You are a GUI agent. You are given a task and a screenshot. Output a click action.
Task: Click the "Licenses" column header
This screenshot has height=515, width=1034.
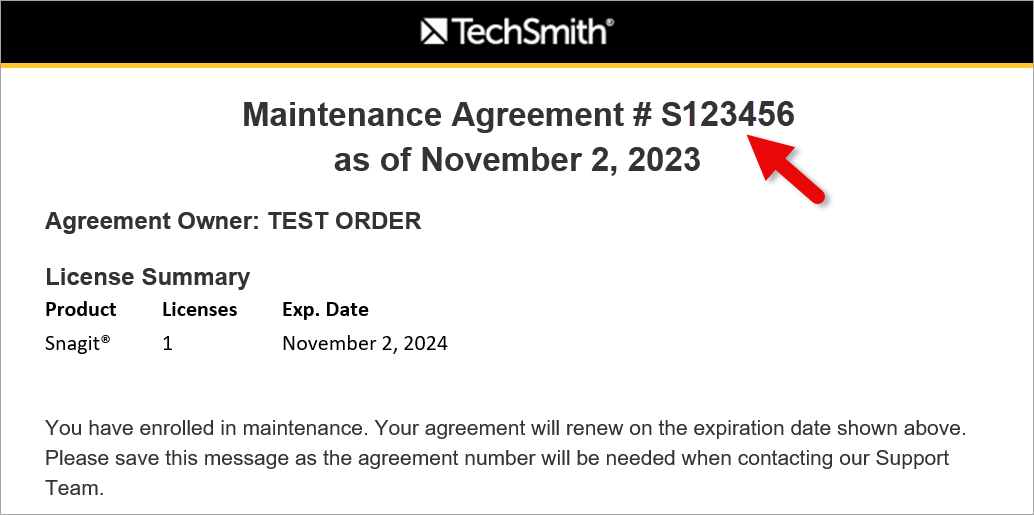(200, 309)
